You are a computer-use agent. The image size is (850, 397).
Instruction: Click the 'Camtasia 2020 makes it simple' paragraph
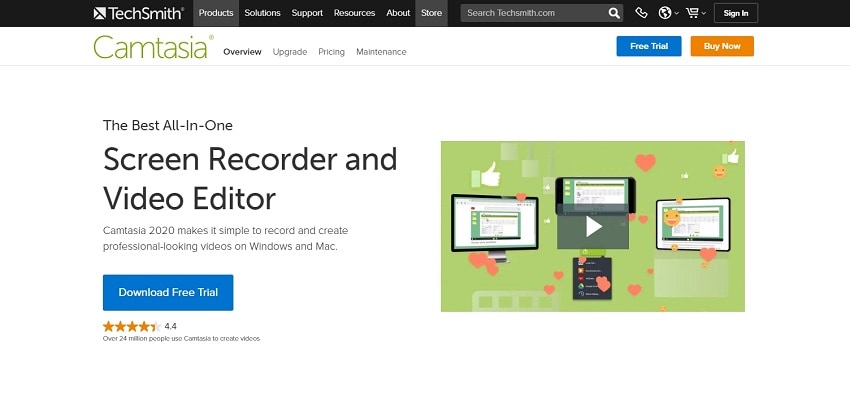pyautogui.click(x=226, y=239)
